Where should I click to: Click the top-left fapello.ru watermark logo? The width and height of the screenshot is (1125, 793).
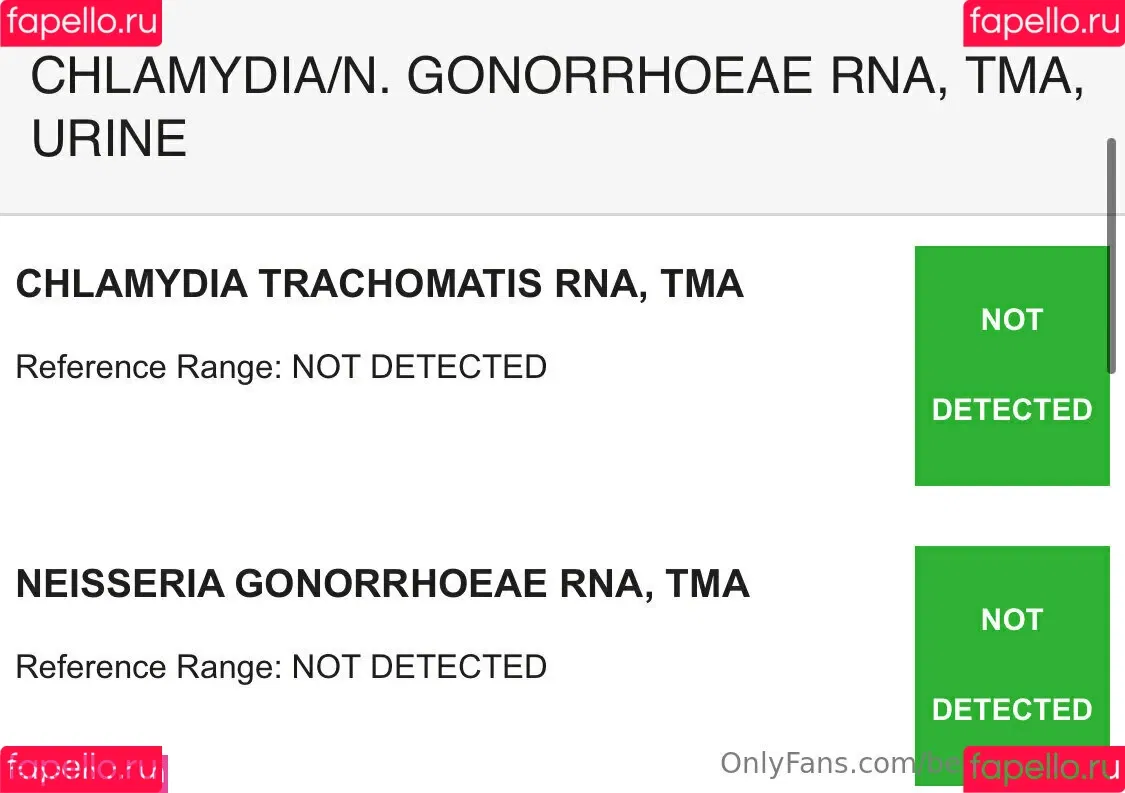pos(81,22)
